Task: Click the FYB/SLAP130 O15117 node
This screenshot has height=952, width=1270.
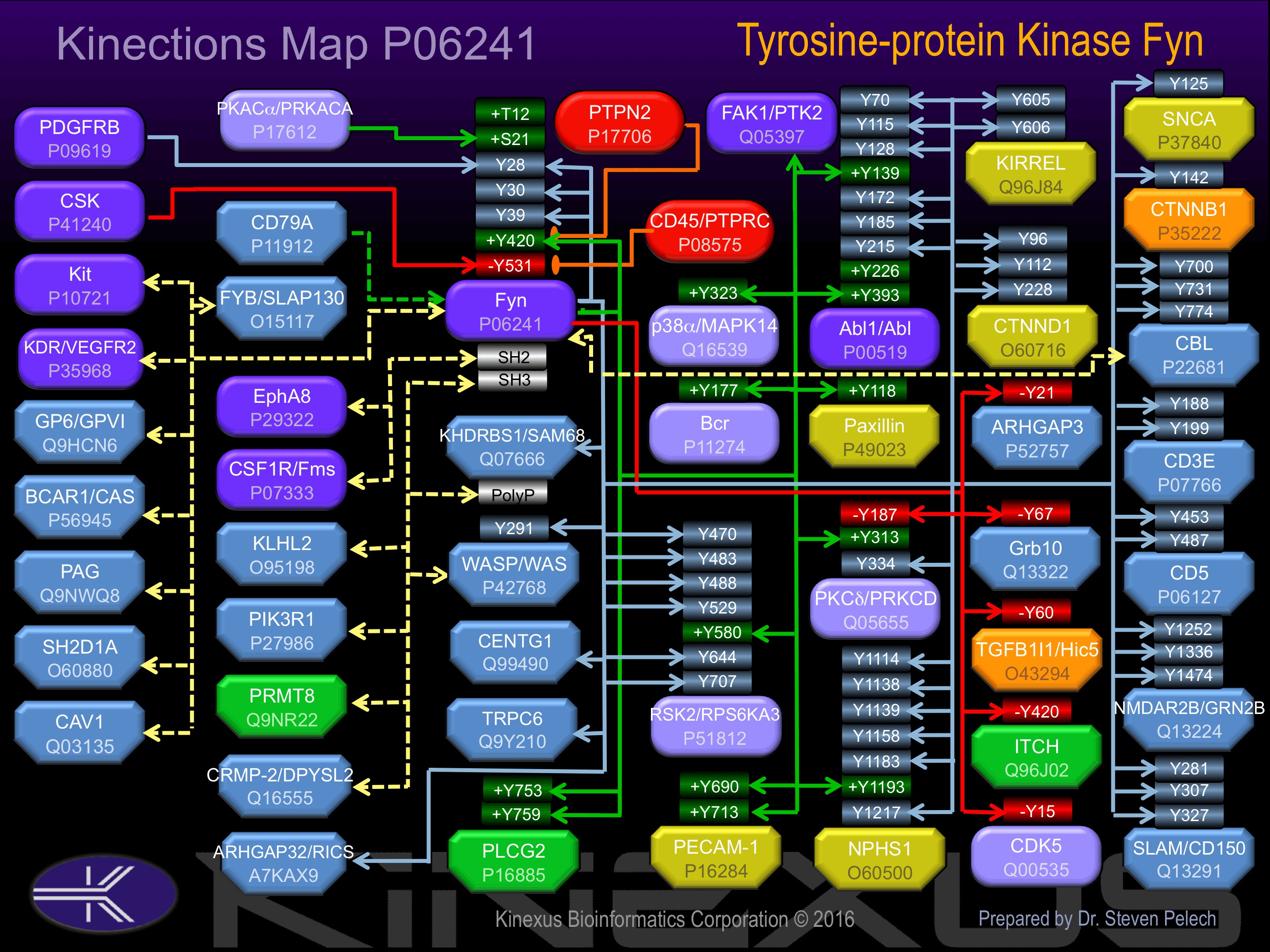Action: (282, 309)
